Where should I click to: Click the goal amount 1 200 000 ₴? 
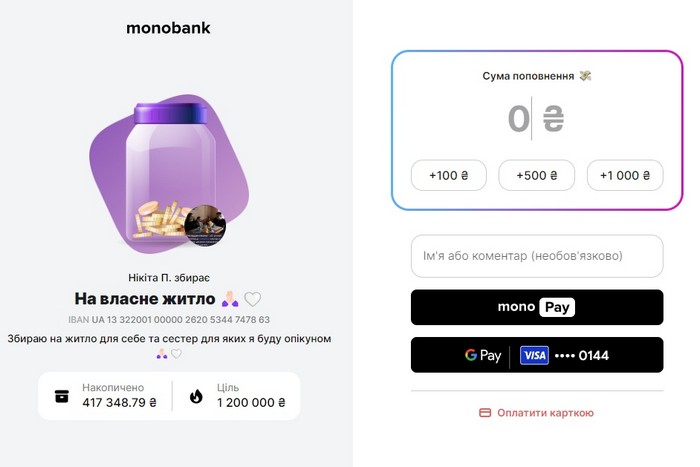251,403
